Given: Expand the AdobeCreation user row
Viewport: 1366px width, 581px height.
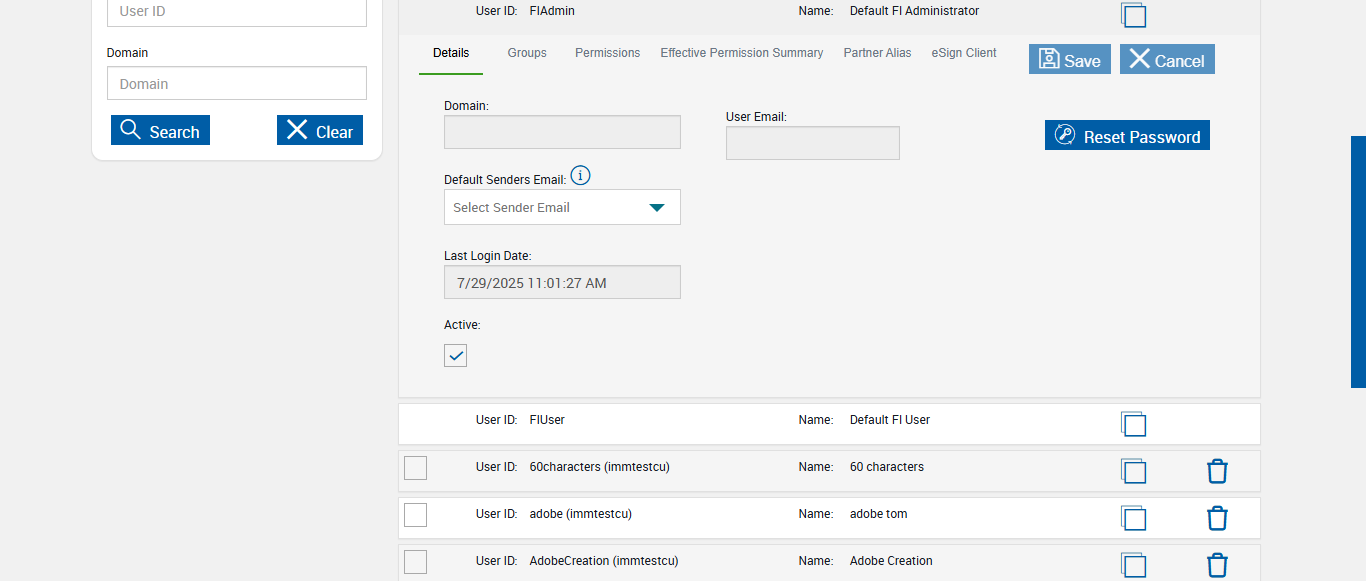Looking at the screenshot, I should click(700, 561).
